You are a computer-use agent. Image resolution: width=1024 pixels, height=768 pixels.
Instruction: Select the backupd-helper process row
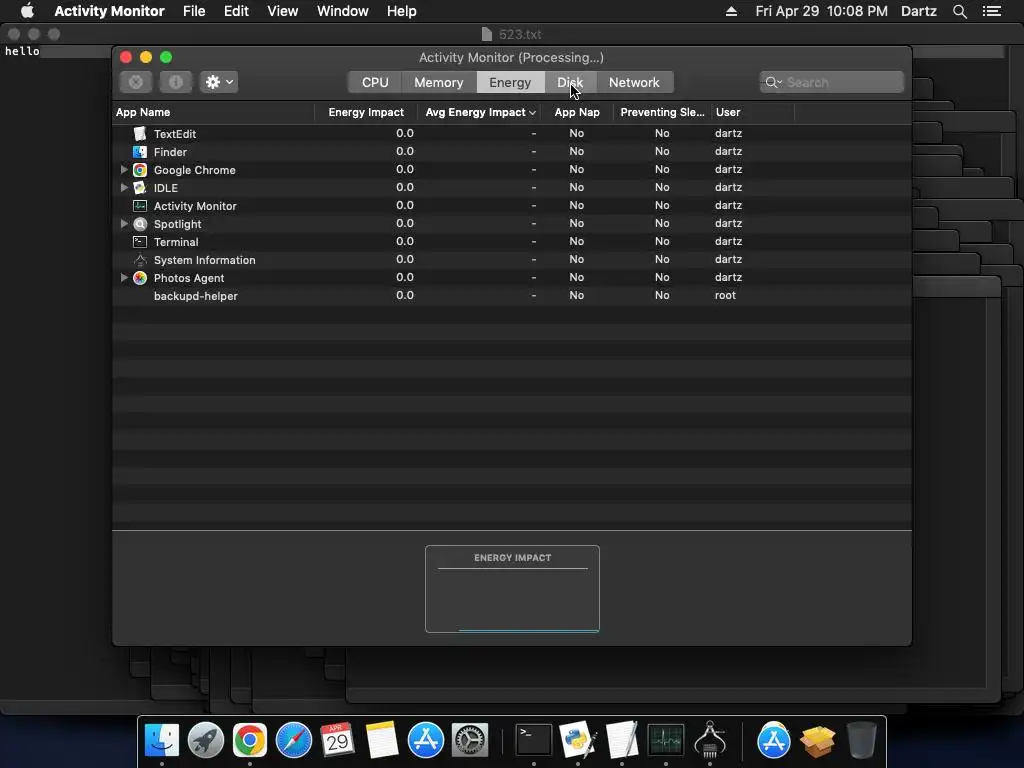(x=511, y=296)
